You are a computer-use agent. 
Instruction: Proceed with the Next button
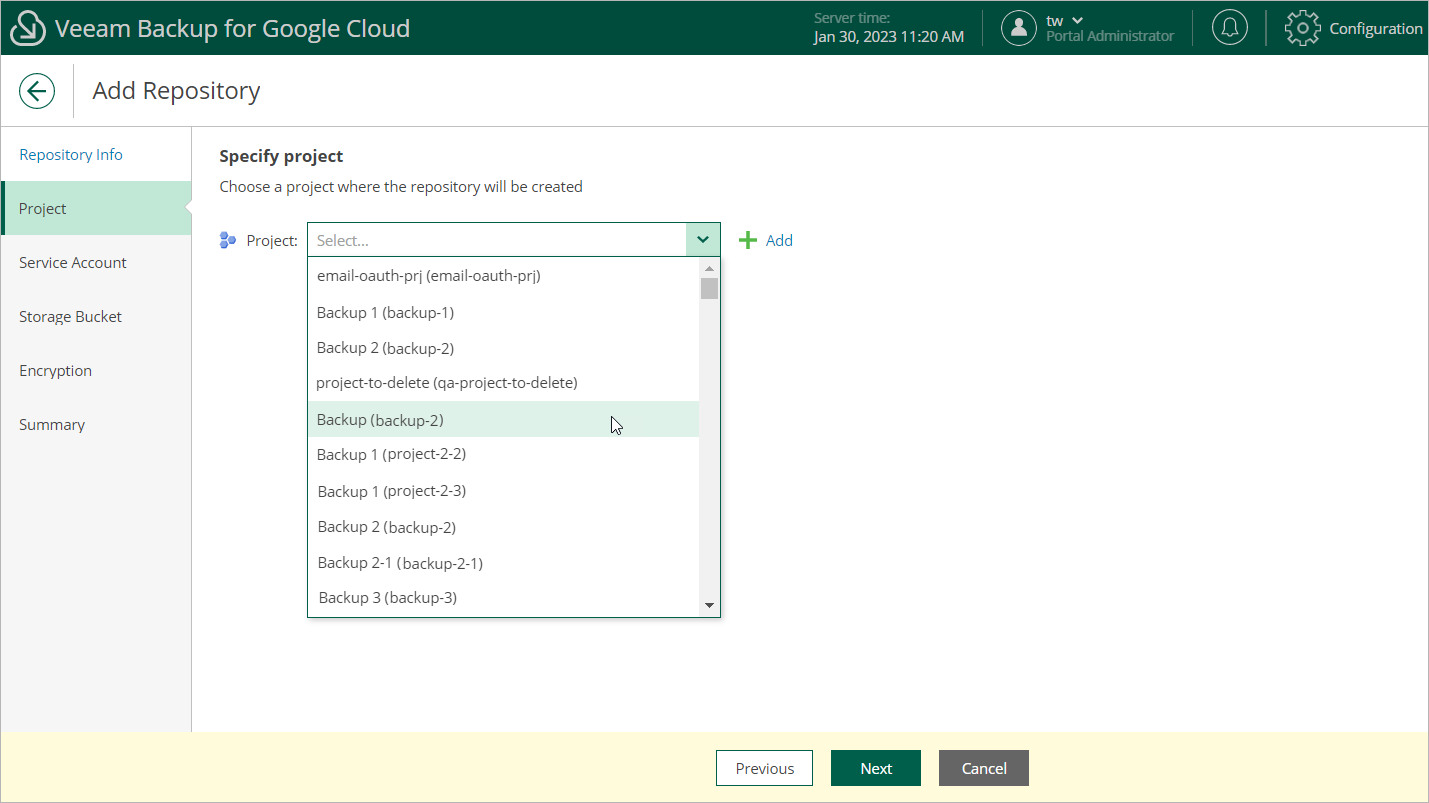tap(876, 768)
